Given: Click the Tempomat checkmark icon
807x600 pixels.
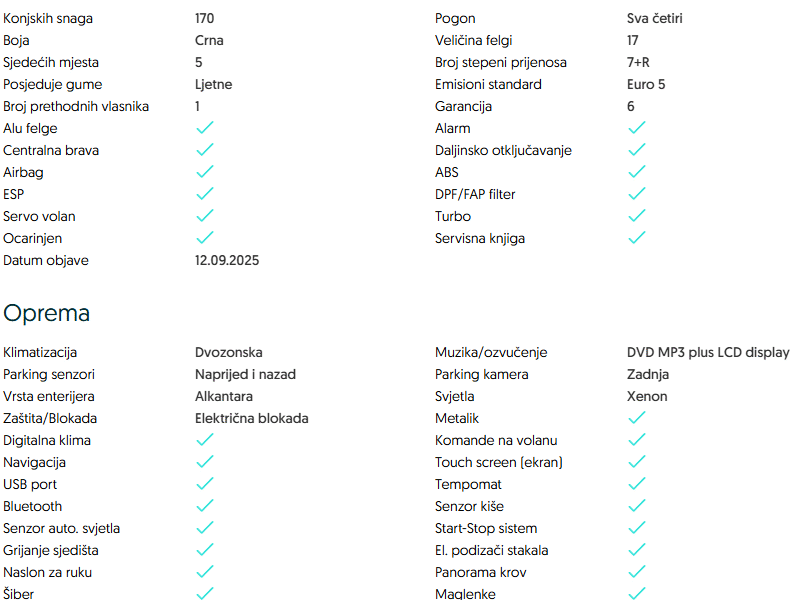Looking at the screenshot, I should (637, 484).
